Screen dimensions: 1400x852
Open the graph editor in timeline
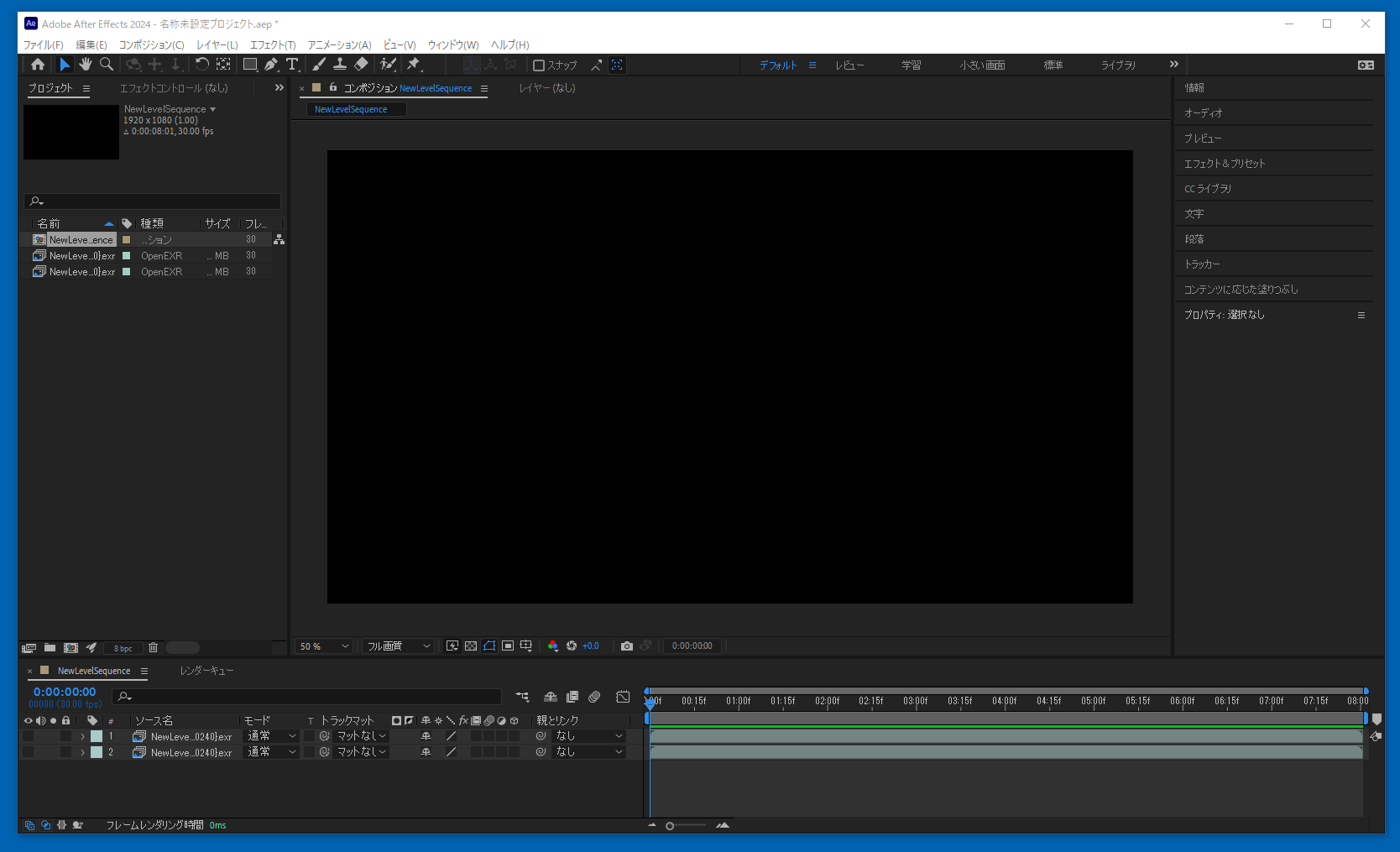pos(623,697)
